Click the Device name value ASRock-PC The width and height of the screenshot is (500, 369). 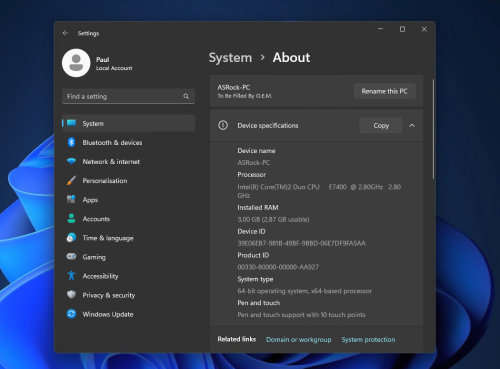[254, 163]
